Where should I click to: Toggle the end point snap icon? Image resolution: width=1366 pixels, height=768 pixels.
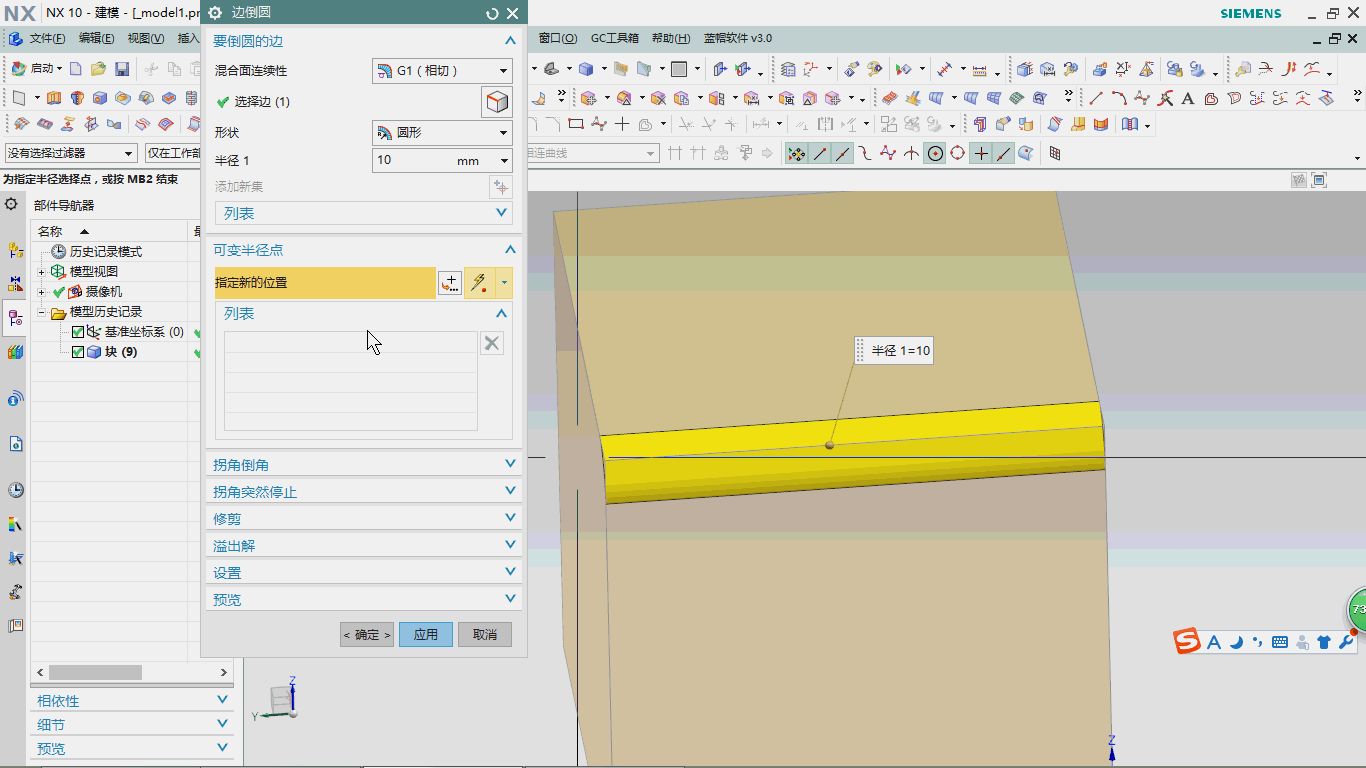coord(820,153)
